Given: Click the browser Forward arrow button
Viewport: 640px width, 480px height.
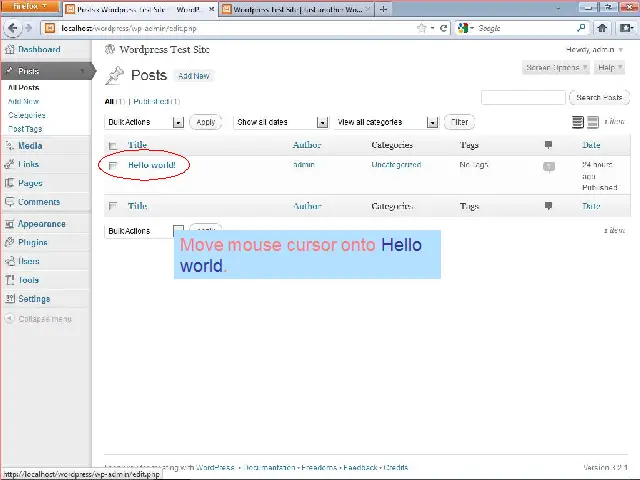Looking at the screenshot, I should pyautogui.click(x=29, y=28).
